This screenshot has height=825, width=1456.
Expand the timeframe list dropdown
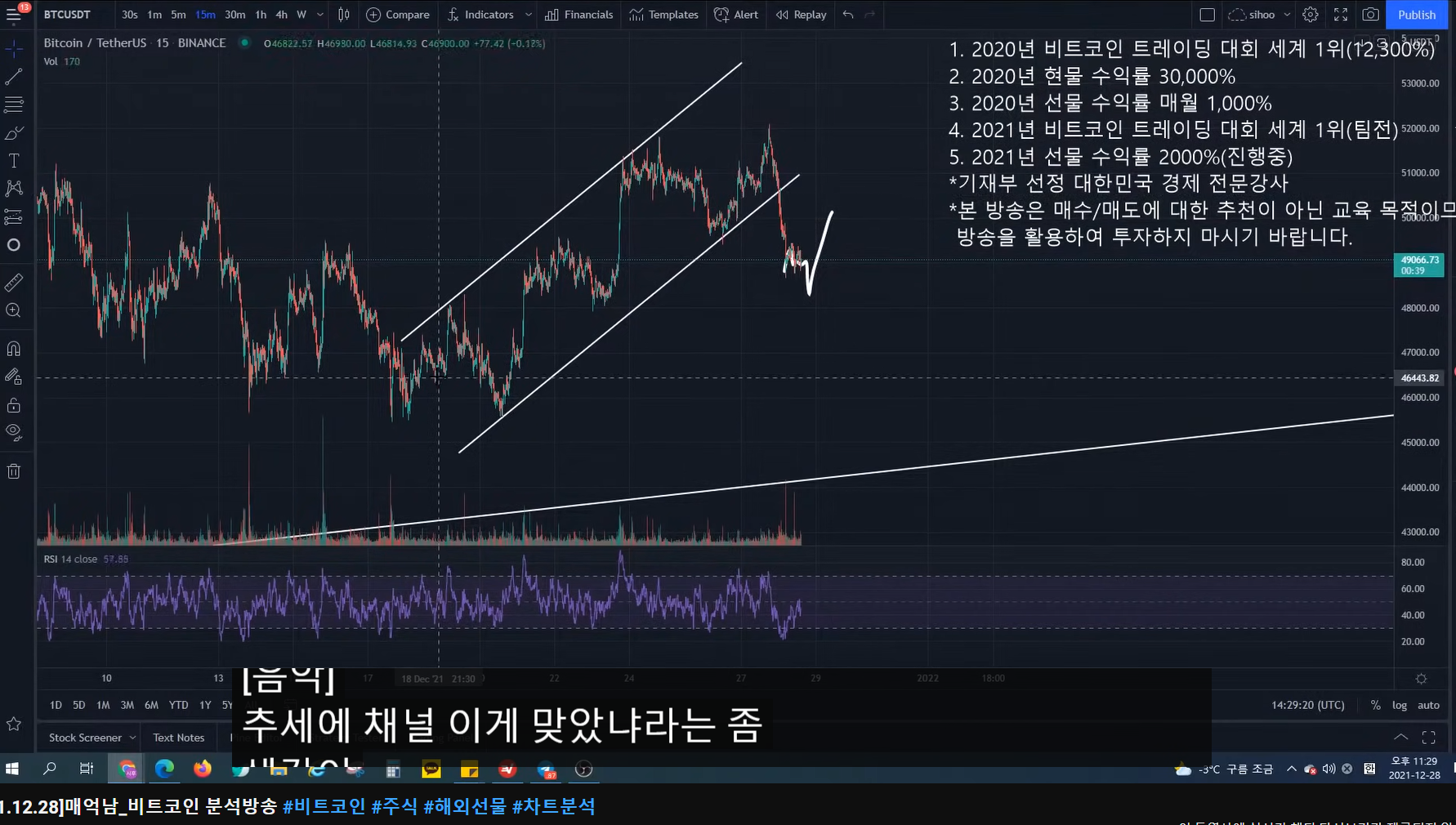pyautogui.click(x=320, y=15)
